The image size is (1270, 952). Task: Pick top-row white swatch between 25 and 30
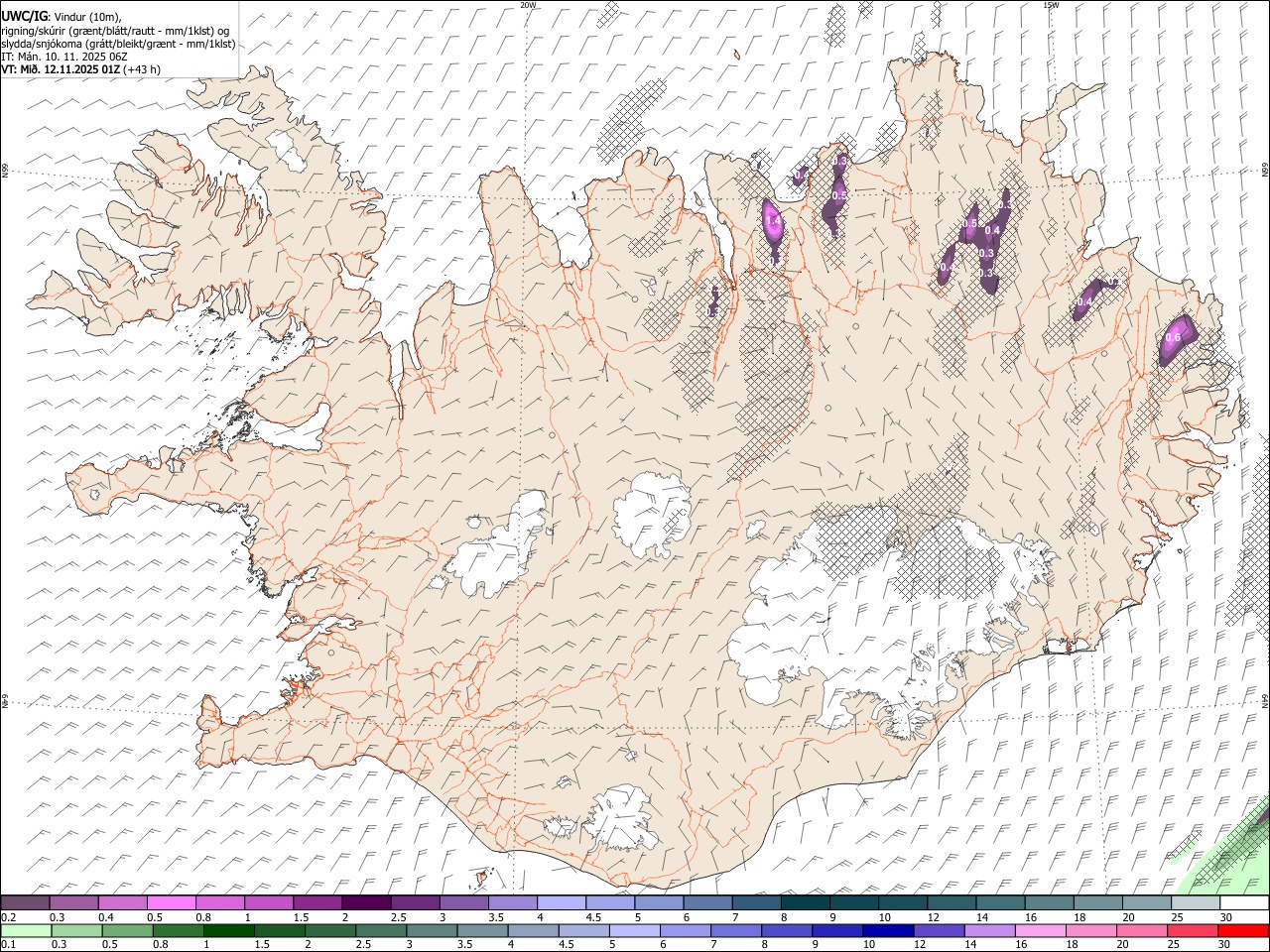coord(1195,903)
